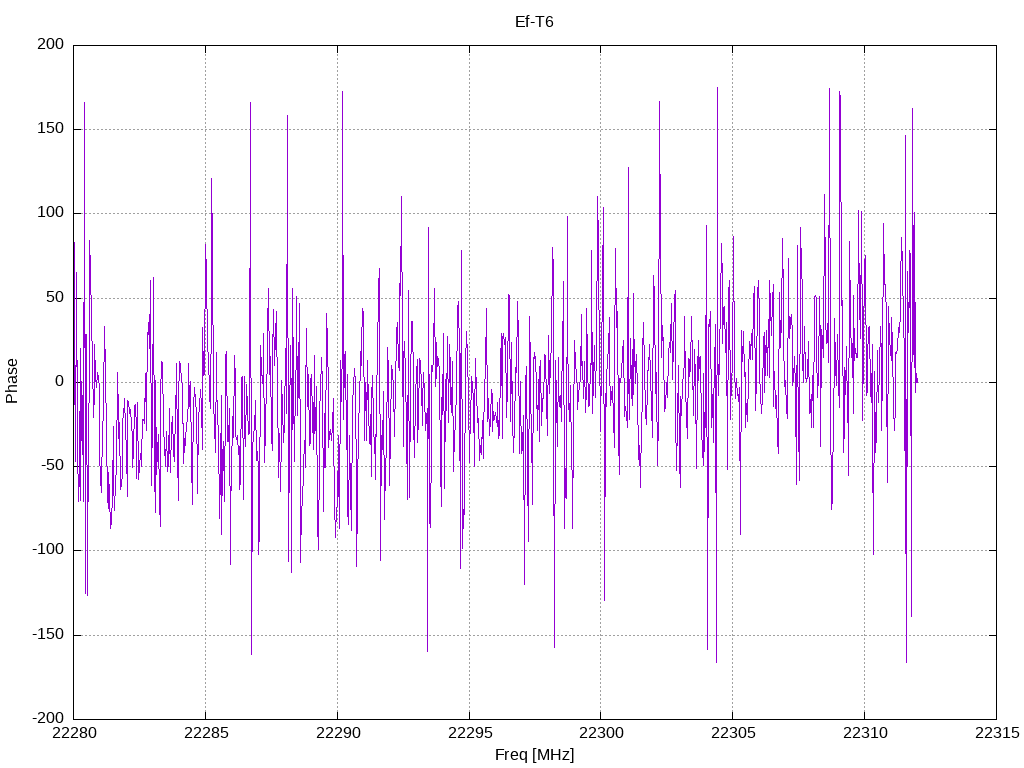Click the y-axis tick label 150
The height and width of the screenshot is (768, 1024).
[x=51, y=129]
